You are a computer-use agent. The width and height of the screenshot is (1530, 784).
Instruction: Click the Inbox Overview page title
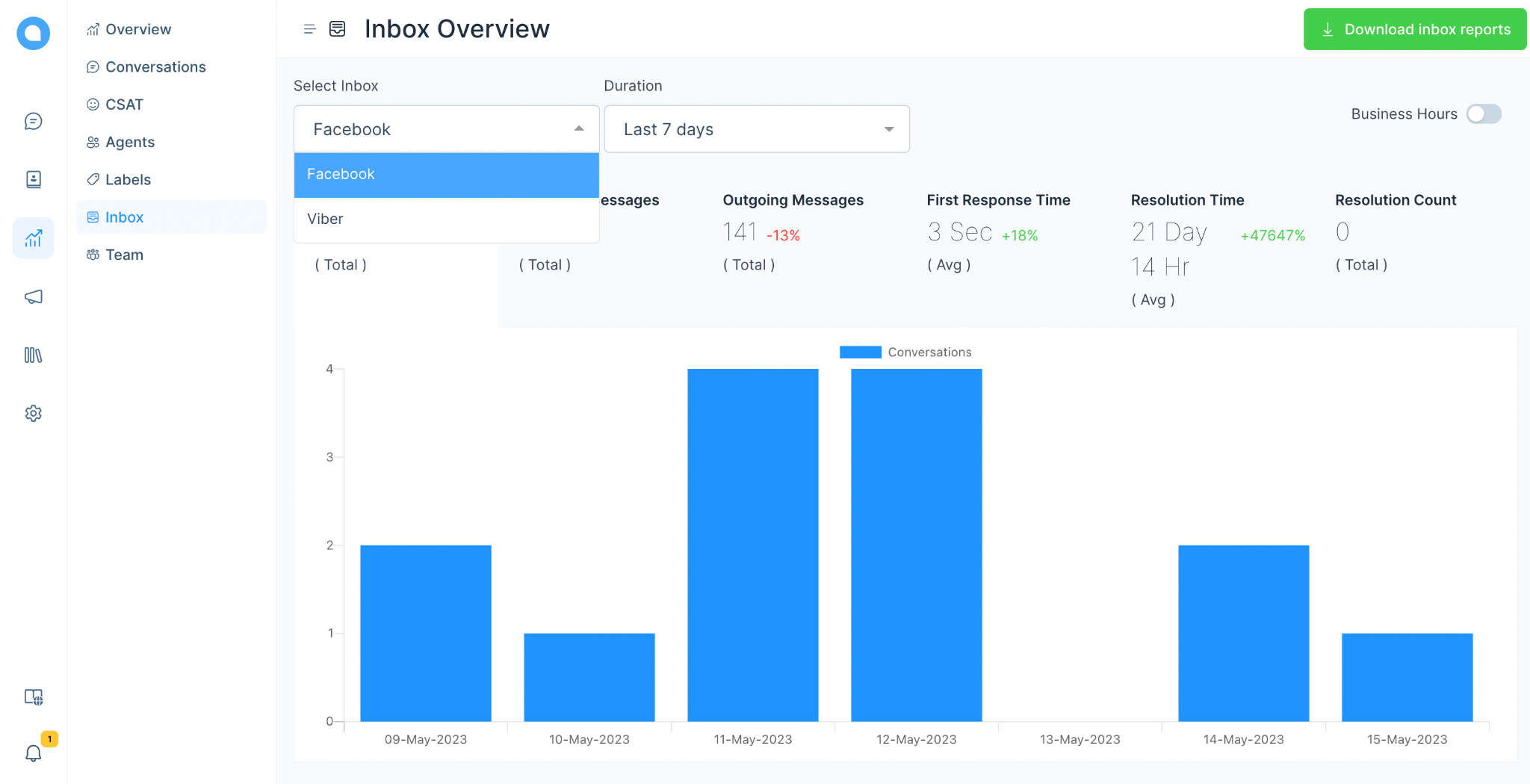point(456,29)
